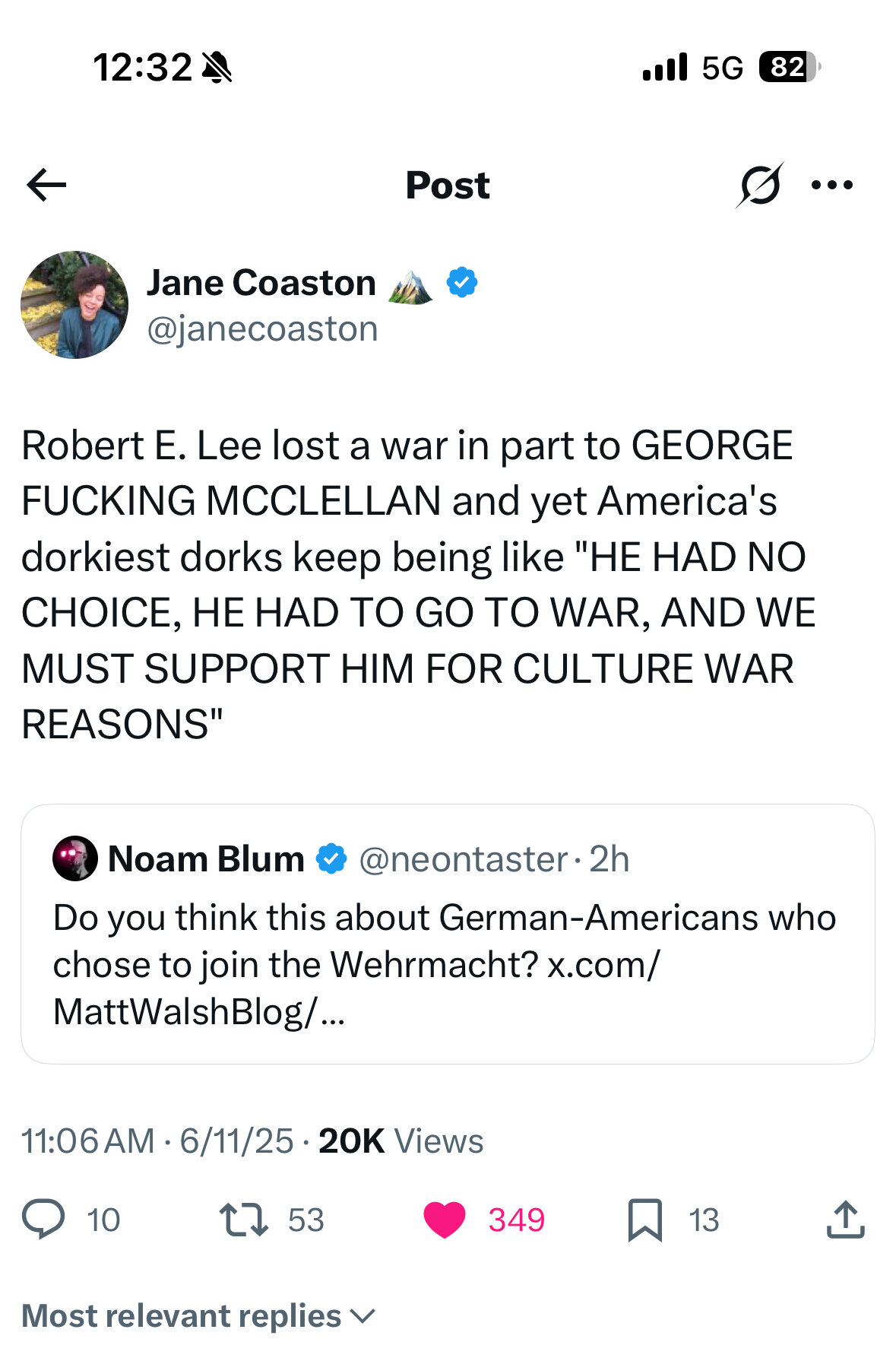Tap Noam Blum's verified badge
Screen dimensions: 896x1358
click(x=331, y=858)
